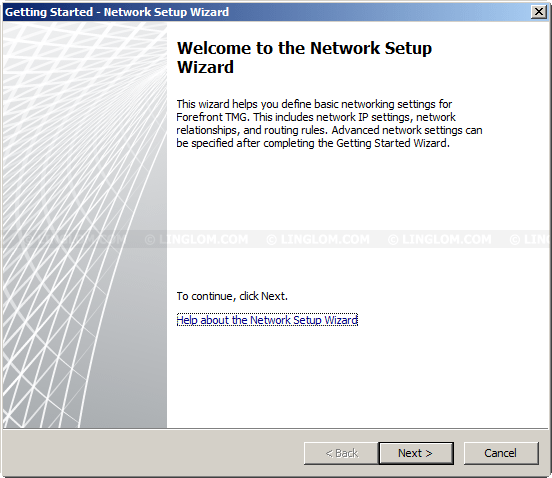This screenshot has width=552, height=478.
Task: Click the greyed-out < Back button
Action: 341,453
